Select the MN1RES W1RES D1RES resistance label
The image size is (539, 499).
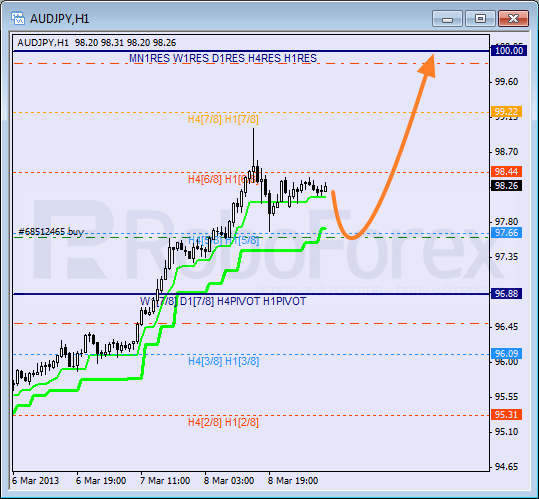pyautogui.click(x=223, y=58)
